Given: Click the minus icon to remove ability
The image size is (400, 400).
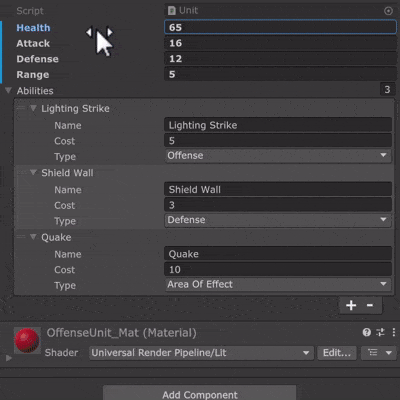Looking at the screenshot, I should 370,305.
